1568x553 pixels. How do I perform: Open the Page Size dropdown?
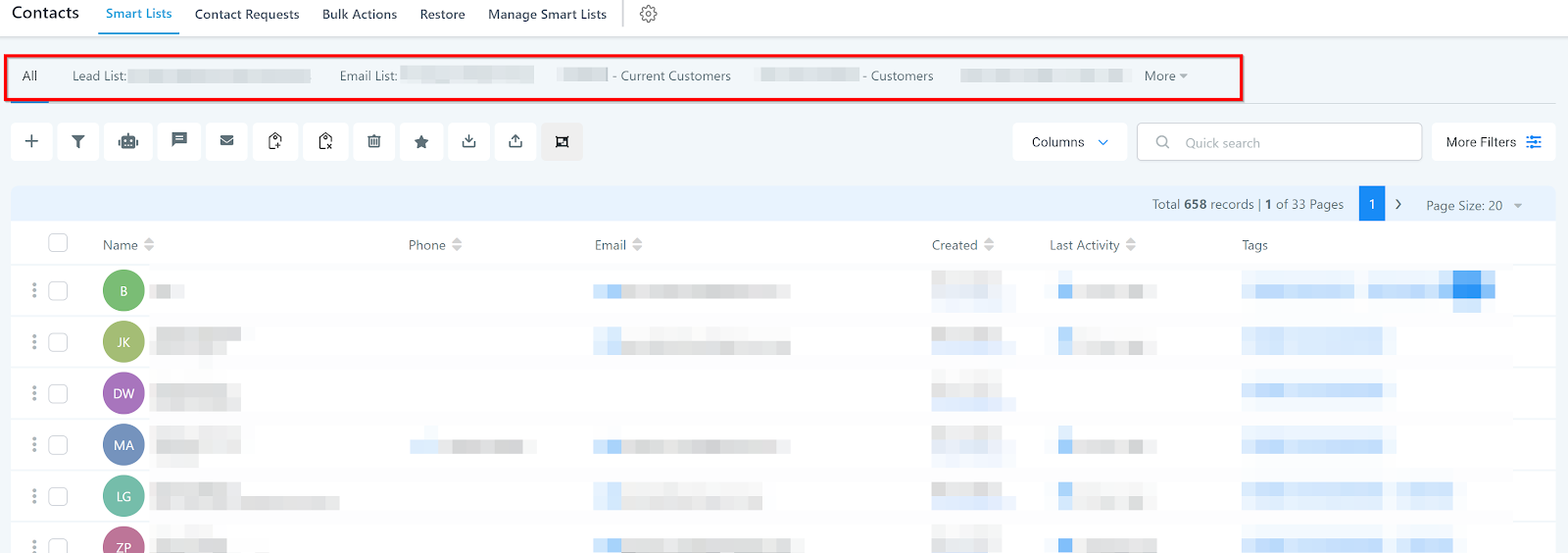click(x=1474, y=205)
